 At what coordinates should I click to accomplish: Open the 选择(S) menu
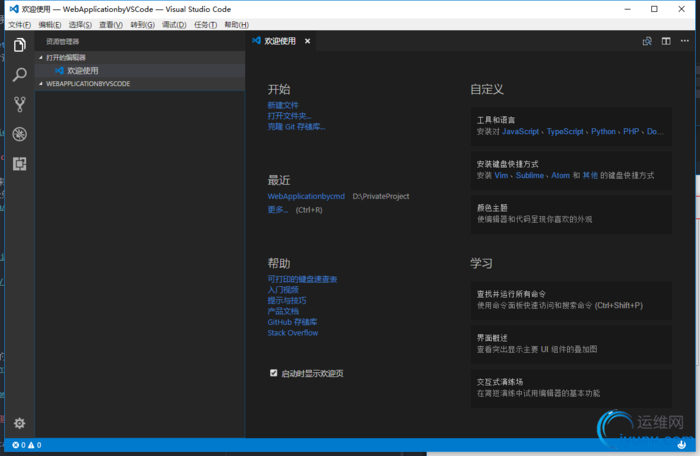pyautogui.click(x=80, y=25)
